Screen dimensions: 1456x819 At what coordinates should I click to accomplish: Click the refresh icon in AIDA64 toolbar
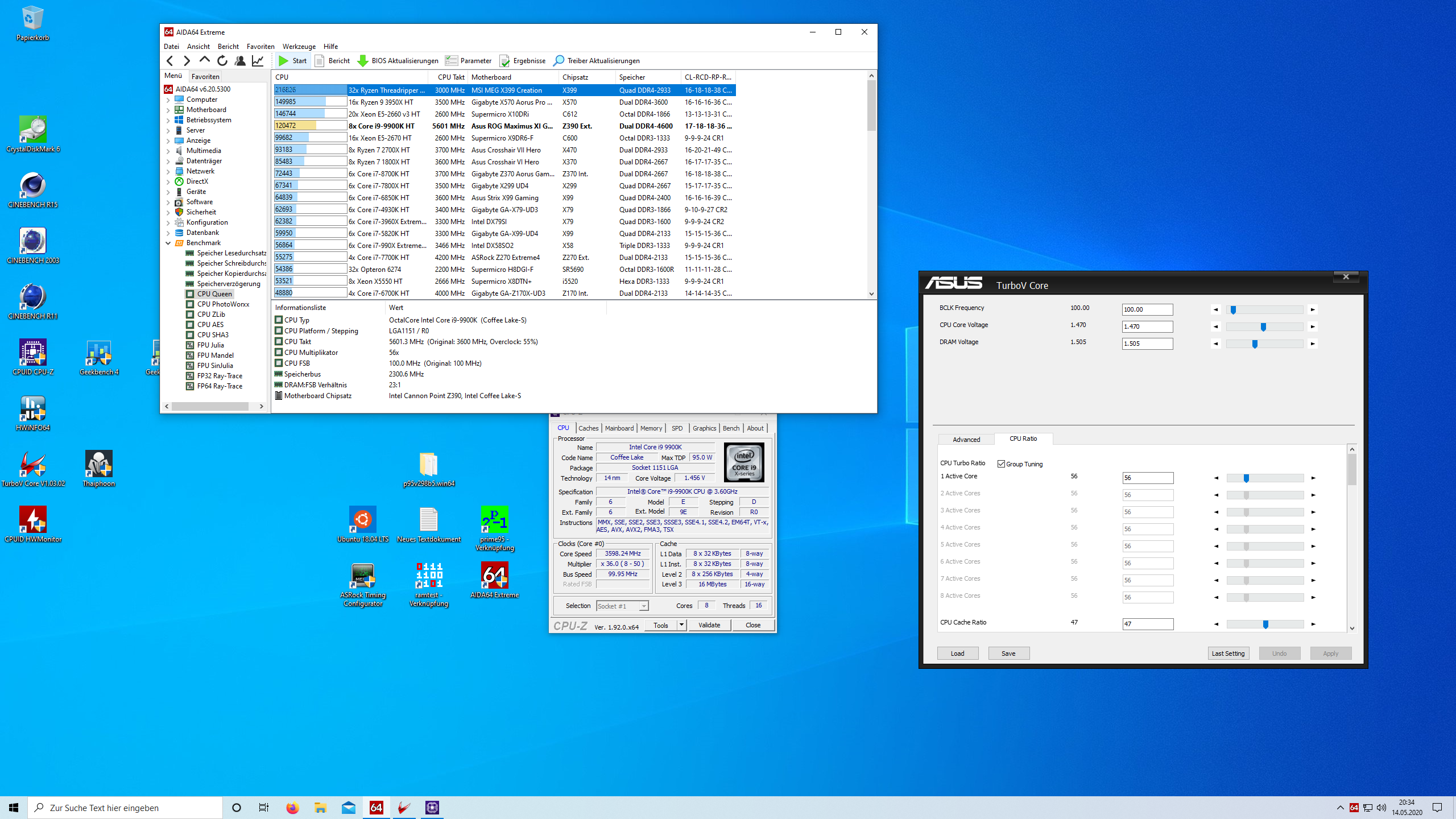tap(222, 61)
